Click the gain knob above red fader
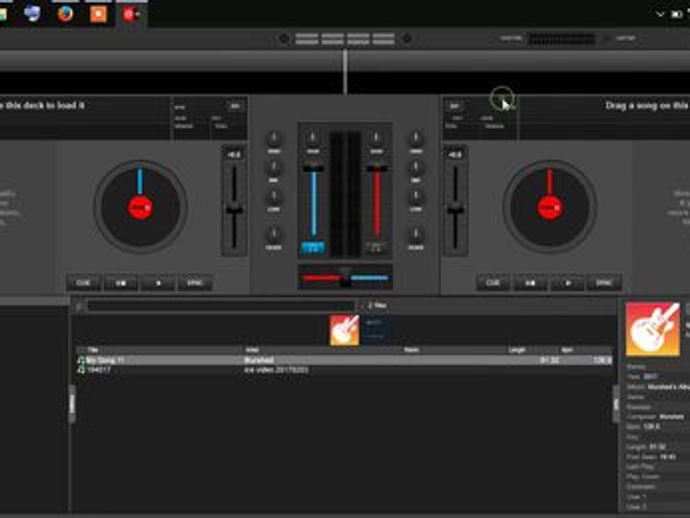This screenshot has height=518, width=690. (376, 138)
